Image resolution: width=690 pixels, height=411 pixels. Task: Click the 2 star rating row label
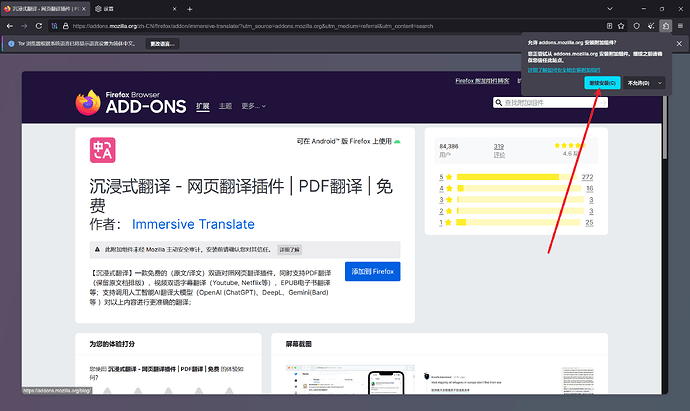(445, 211)
